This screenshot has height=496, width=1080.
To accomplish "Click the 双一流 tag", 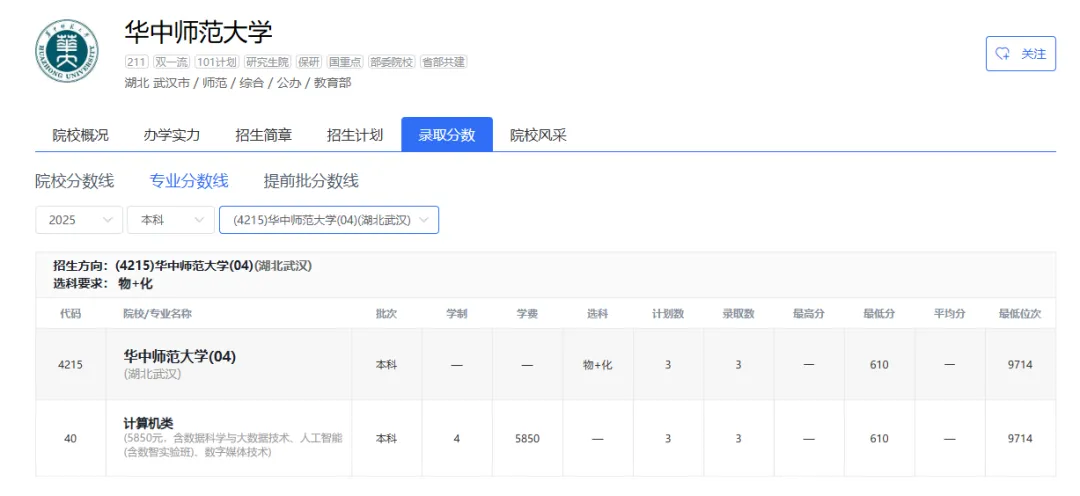I will tap(172, 62).
